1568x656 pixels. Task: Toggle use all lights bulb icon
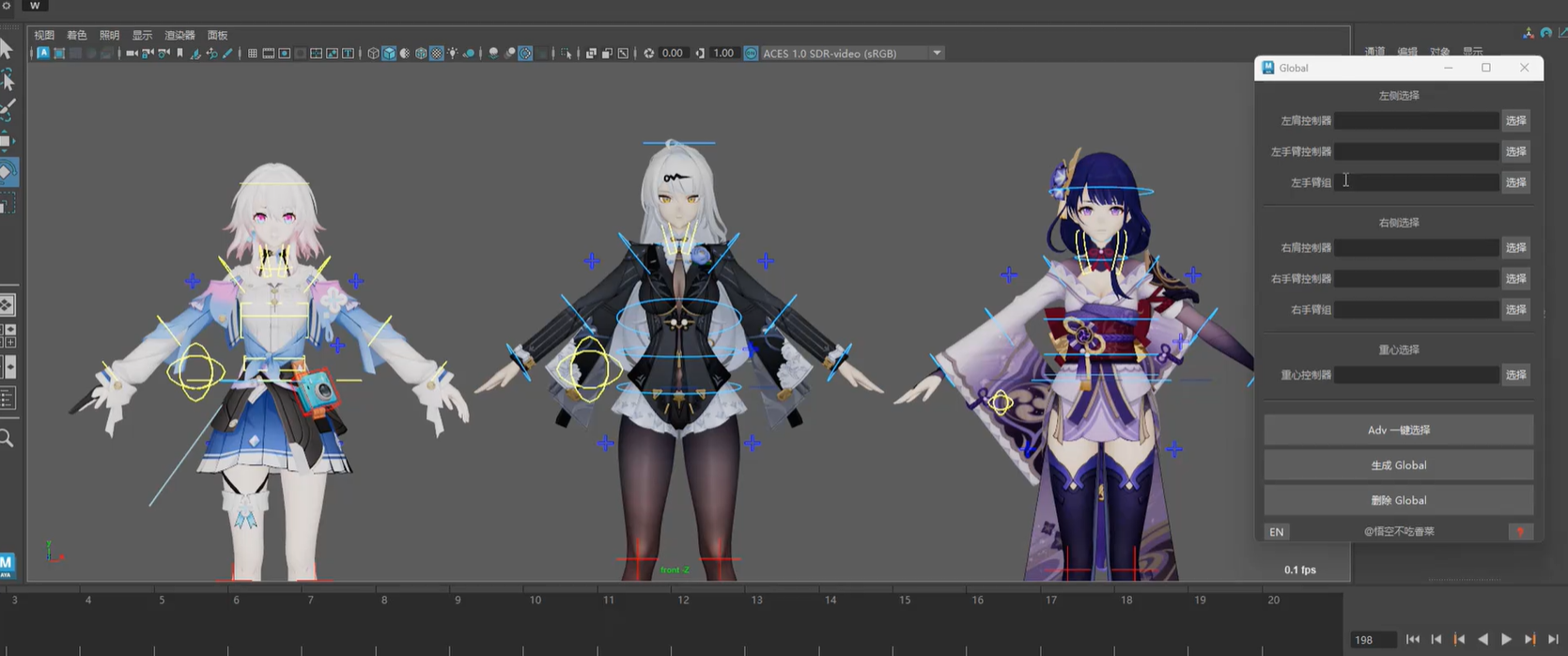453,54
